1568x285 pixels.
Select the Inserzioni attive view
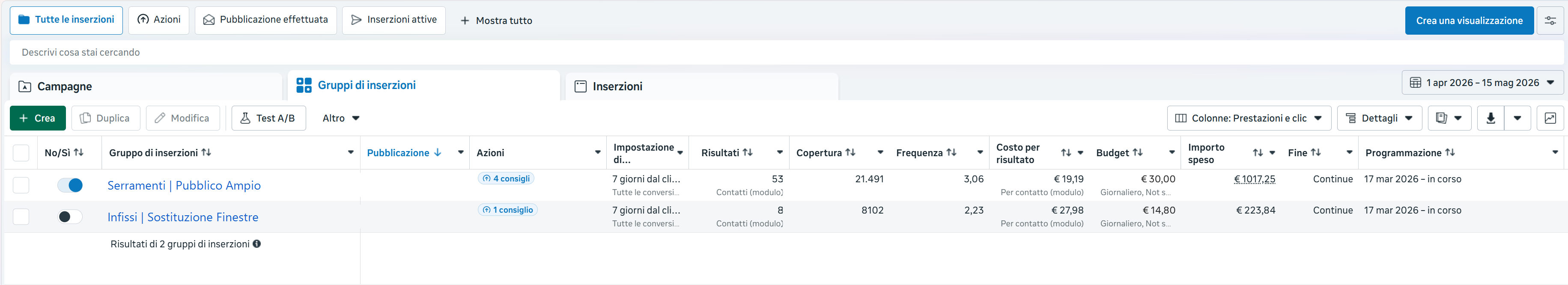coord(394,20)
